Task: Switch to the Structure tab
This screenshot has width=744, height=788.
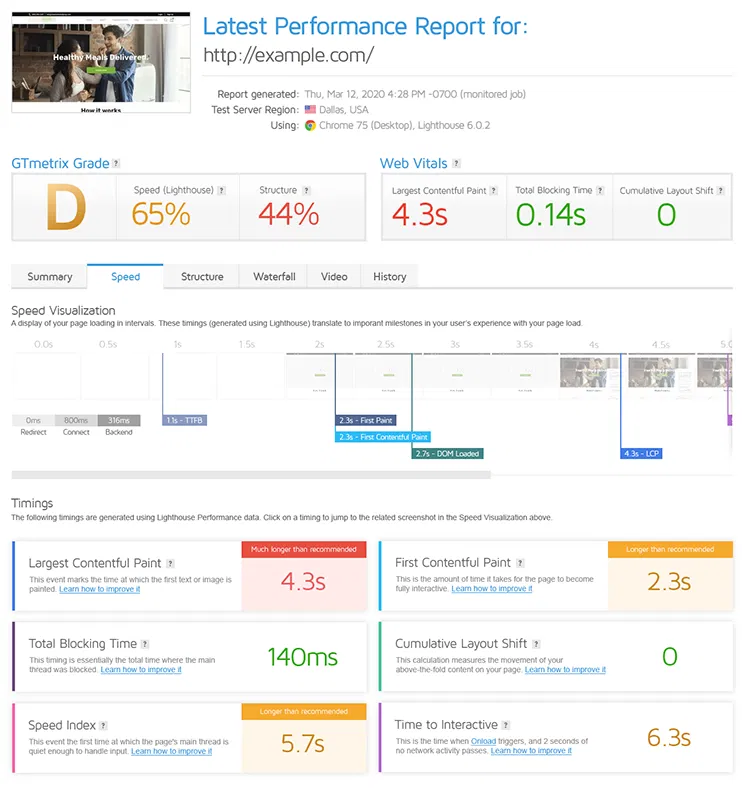Action: point(202,277)
